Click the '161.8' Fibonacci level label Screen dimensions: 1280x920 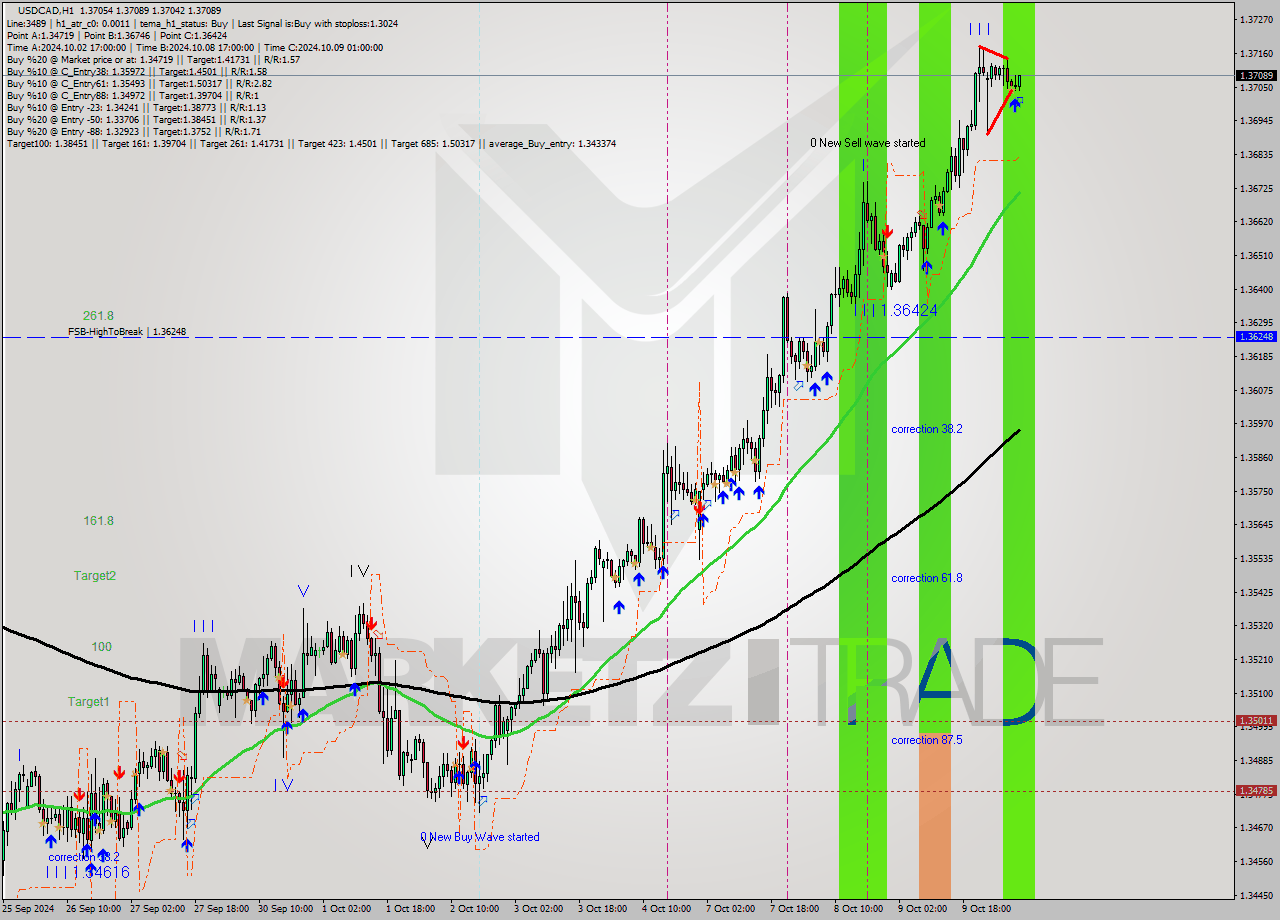click(98, 521)
